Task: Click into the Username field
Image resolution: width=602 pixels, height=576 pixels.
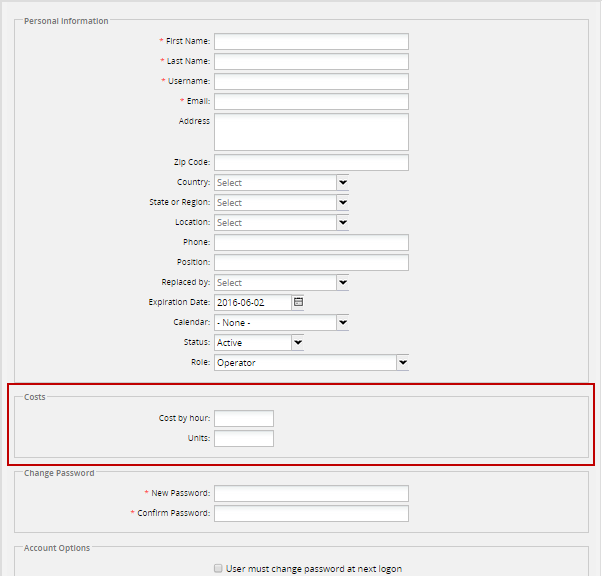Action: click(x=311, y=82)
